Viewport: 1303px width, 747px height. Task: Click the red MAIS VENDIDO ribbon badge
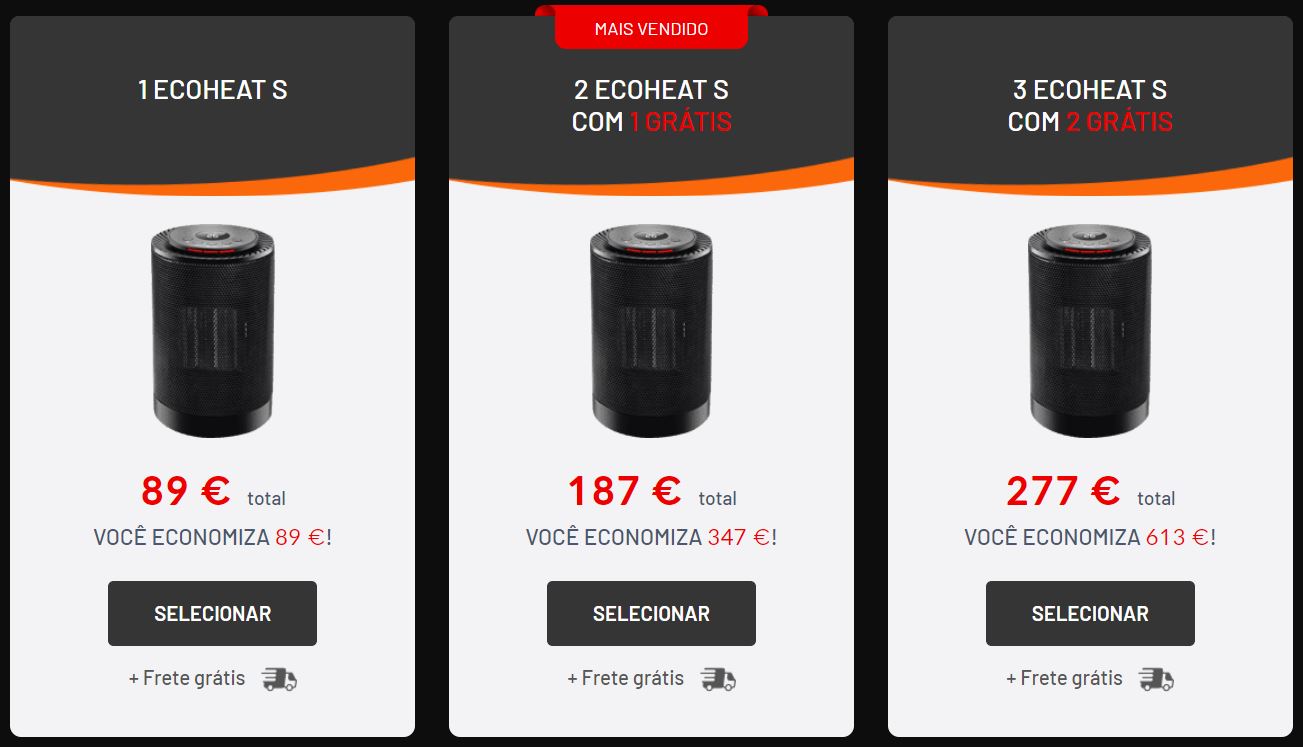pyautogui.click(x=651, y=27)
